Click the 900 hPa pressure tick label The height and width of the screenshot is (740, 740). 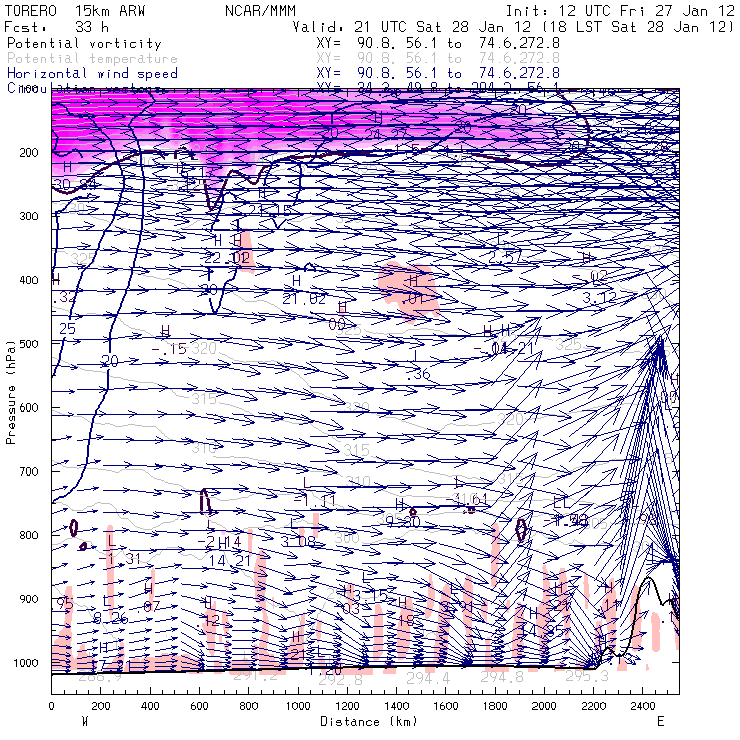point(29,599)
